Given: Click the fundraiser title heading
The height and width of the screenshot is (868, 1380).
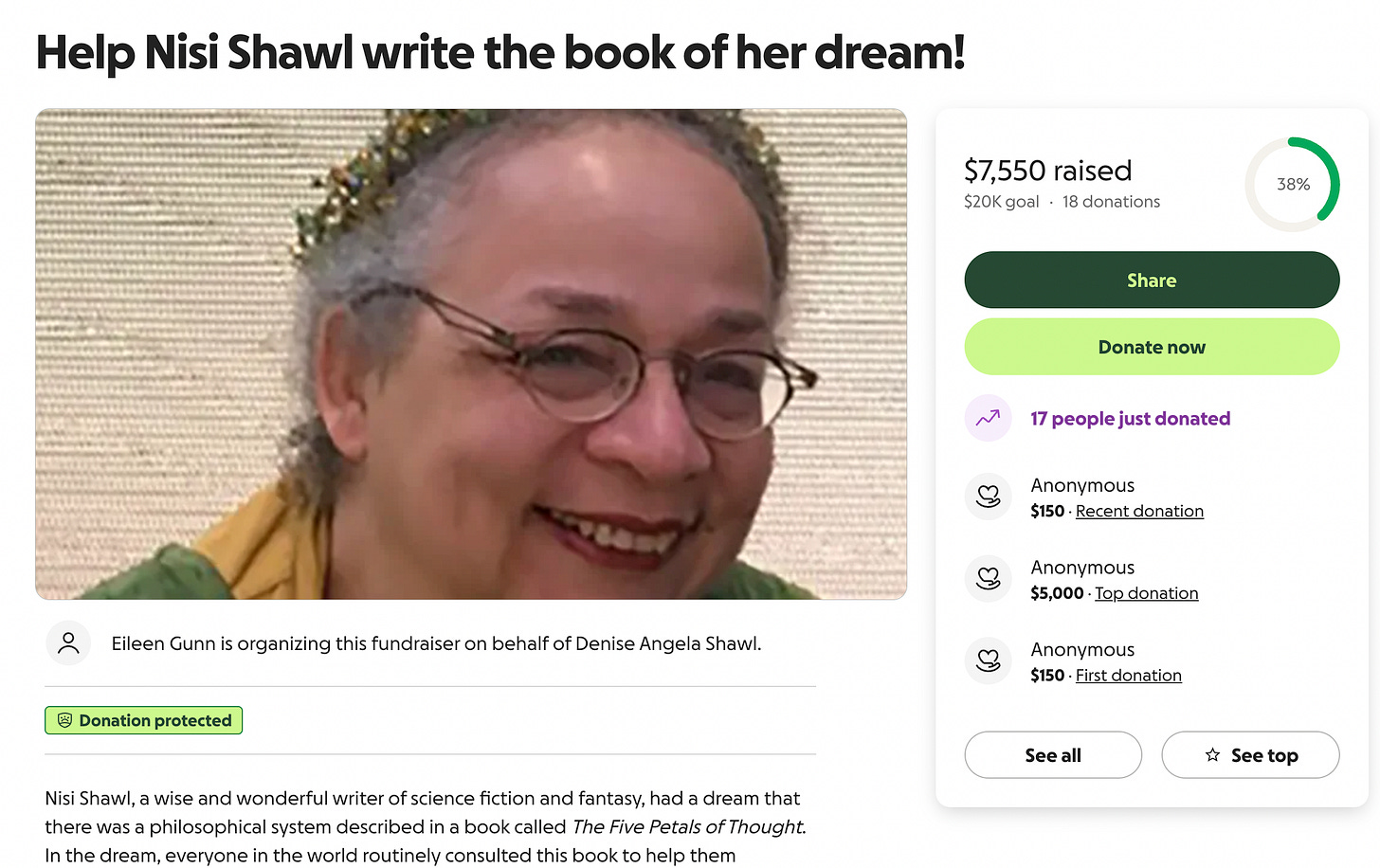Looking at the screenshot, I should [500, 53].
